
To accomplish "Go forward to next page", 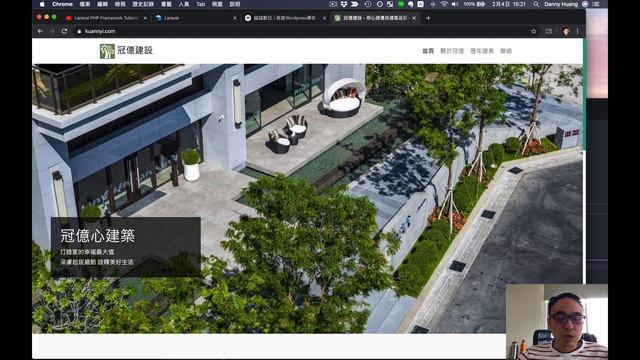I will [52, 31].
